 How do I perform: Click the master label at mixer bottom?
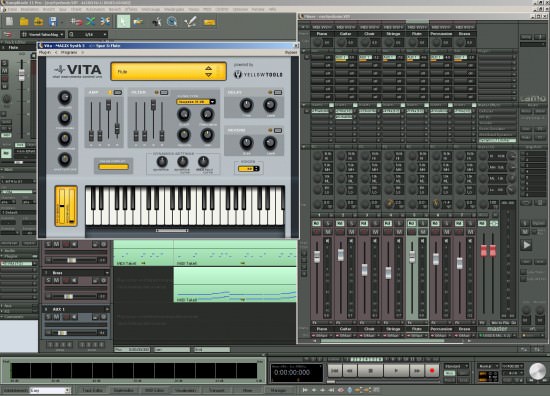point(497,329)
